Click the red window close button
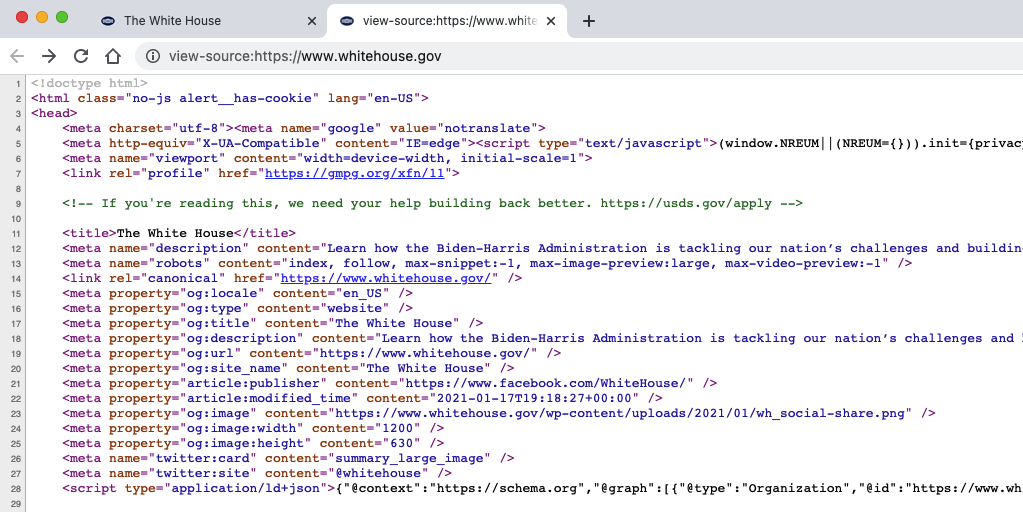 pyautogui.click(x=22, y=17)
